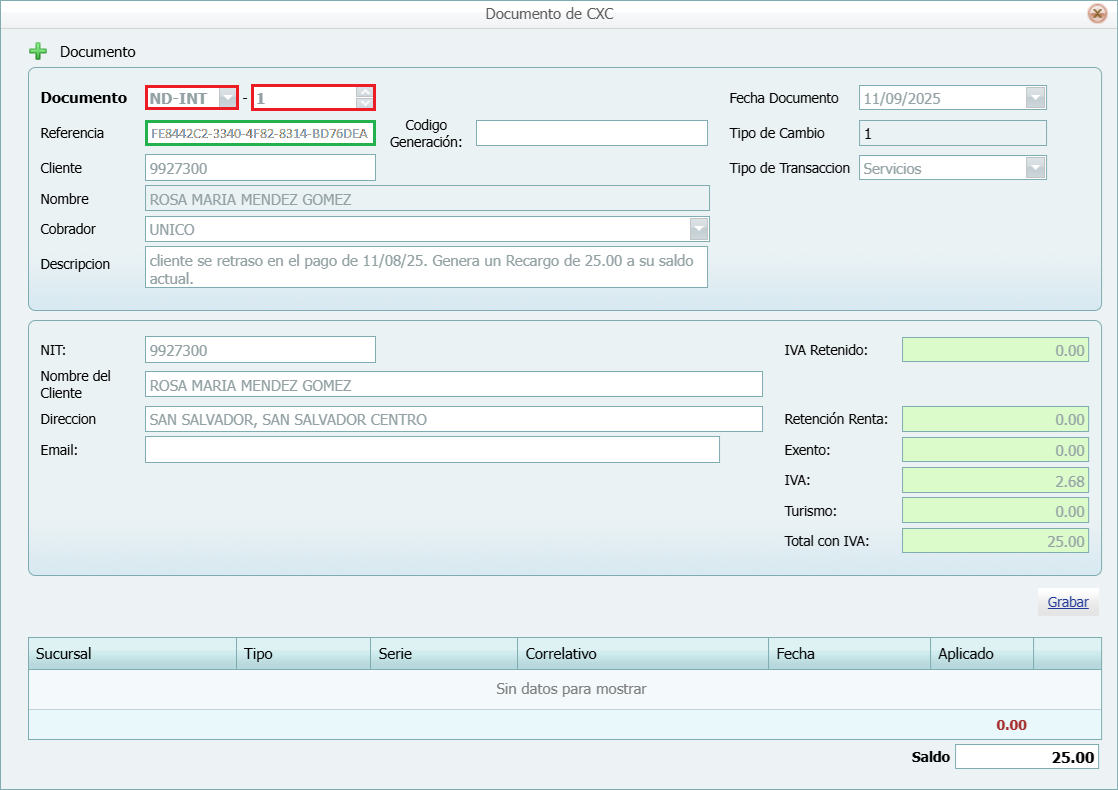Image resolution: width=1118 pixels, height=790 pixels.
Task: Click the green plus Documento icon
Action: point(38,51)
